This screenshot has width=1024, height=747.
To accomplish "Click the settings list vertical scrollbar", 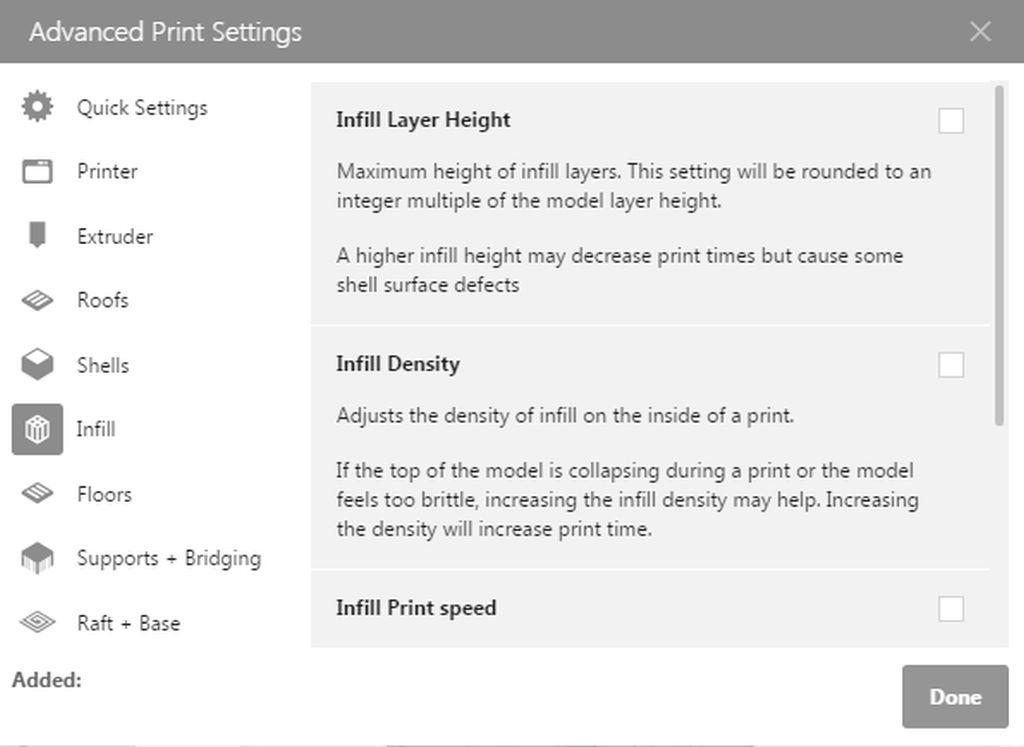I will (x=999, y=256).
